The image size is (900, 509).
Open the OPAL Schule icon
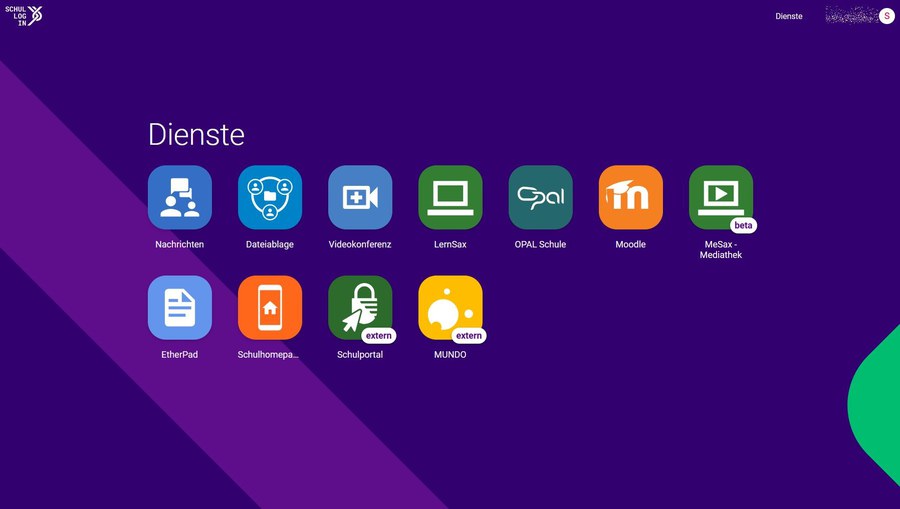[540, 197]
